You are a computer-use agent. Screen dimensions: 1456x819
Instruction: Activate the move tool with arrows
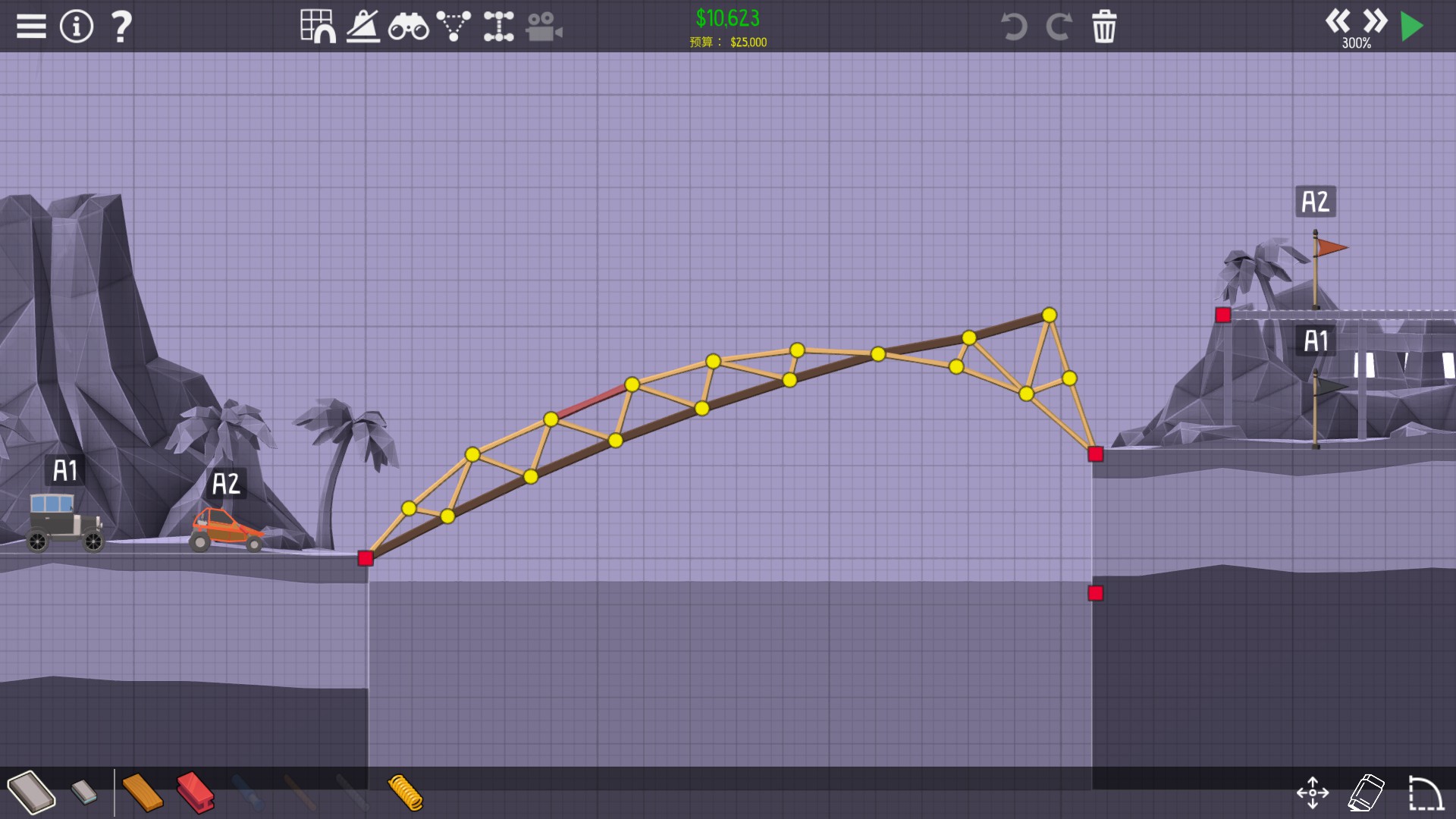pyautogui.click(x=1313, y=792)
